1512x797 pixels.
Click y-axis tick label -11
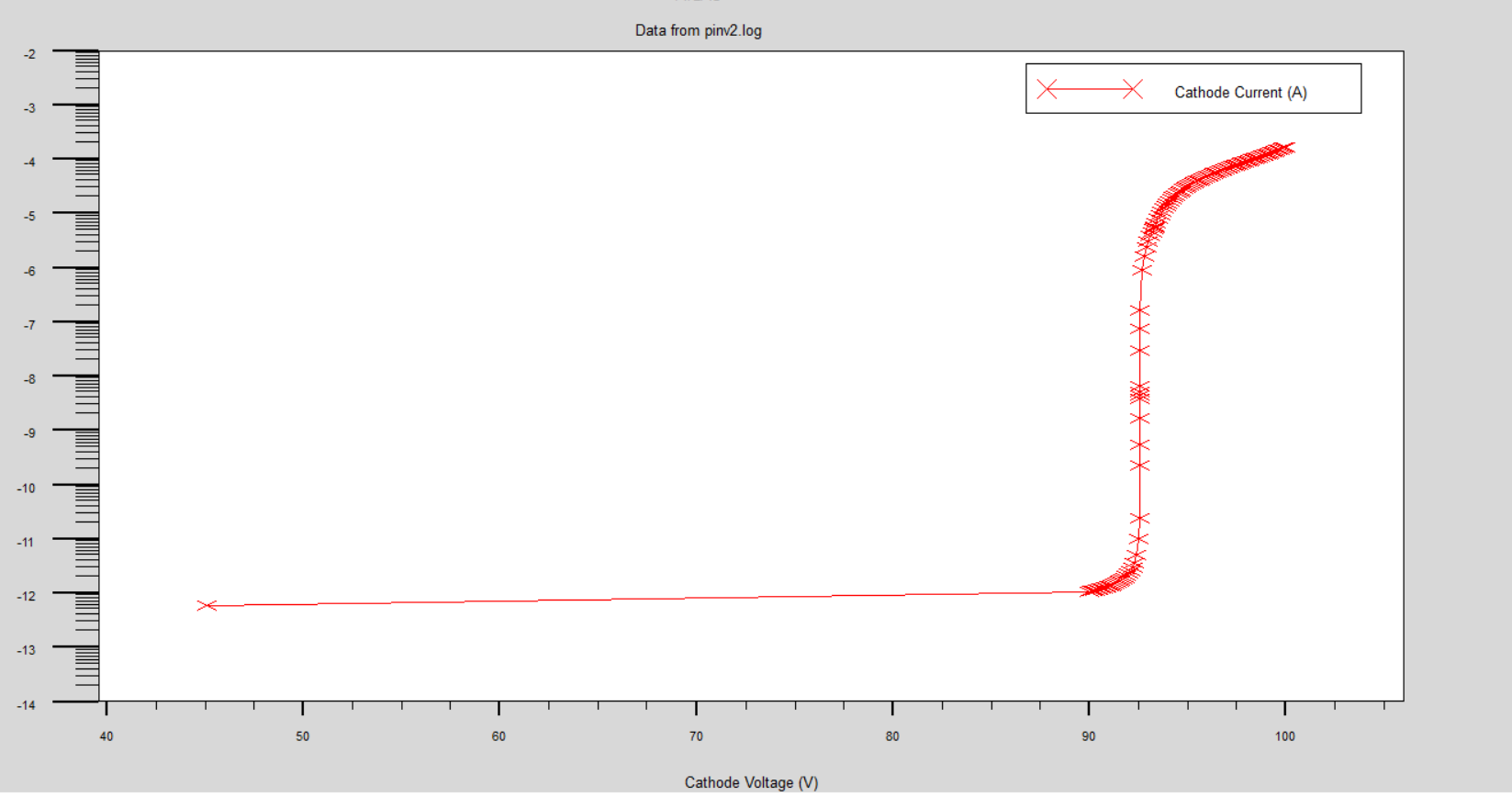[x=26, y=542]
